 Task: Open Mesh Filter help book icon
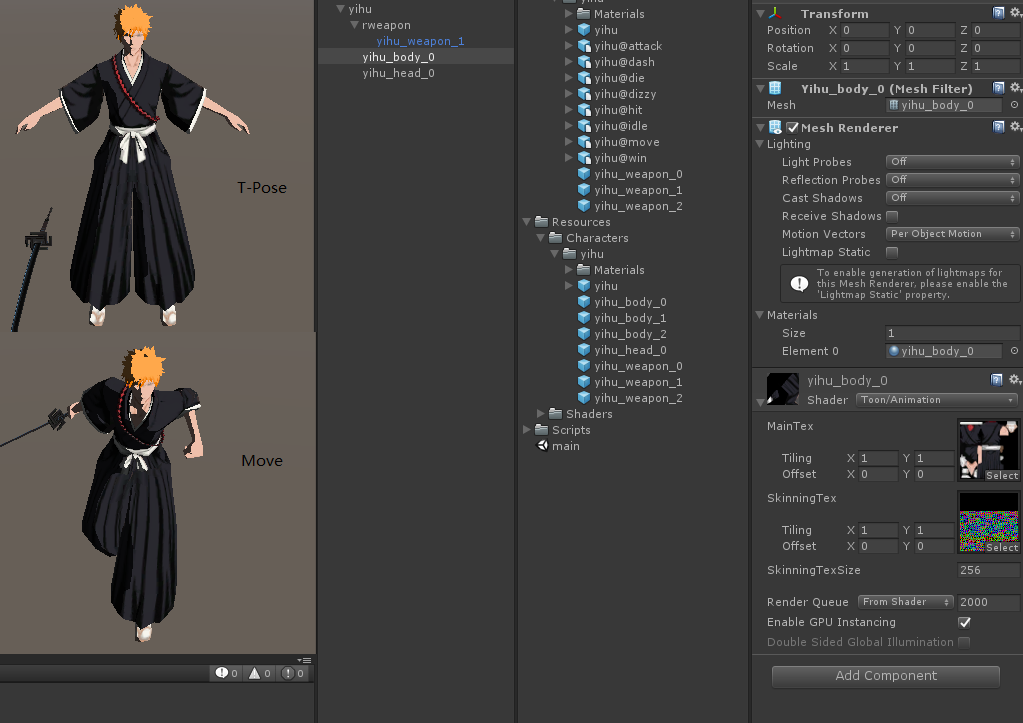pyautogui.click(x=998, y=88)
